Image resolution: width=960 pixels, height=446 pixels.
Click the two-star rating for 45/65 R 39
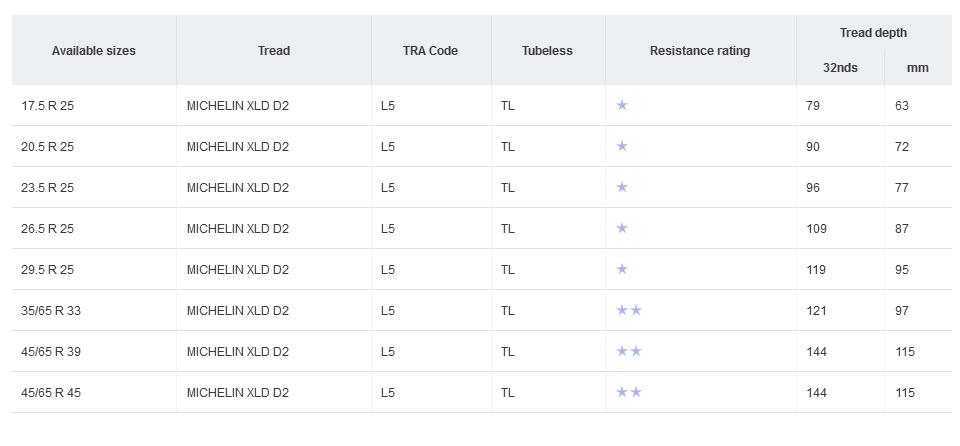pos(629,351)
